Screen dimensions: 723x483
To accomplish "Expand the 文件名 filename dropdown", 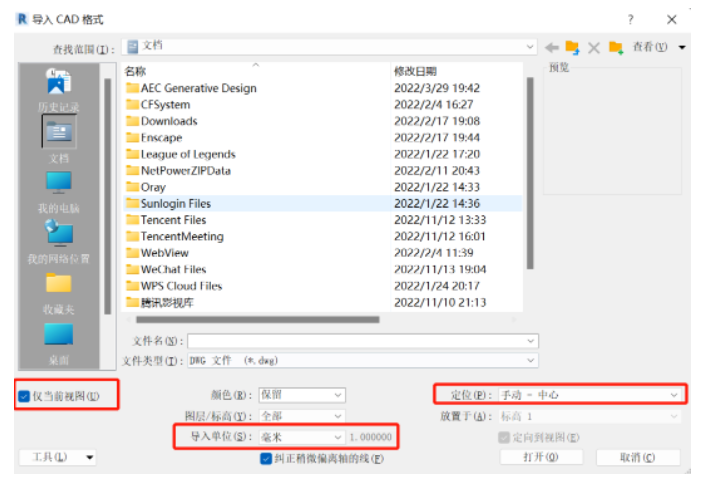I will 531,341.
